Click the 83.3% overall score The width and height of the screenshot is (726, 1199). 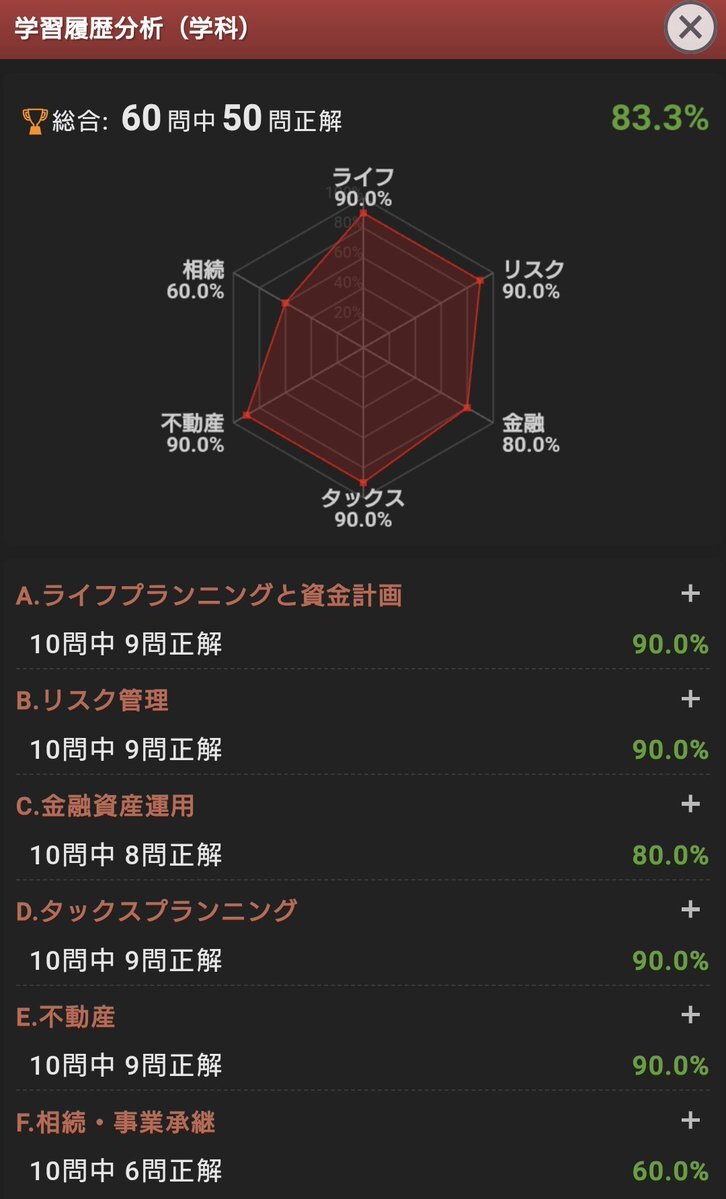pos(659,119)
